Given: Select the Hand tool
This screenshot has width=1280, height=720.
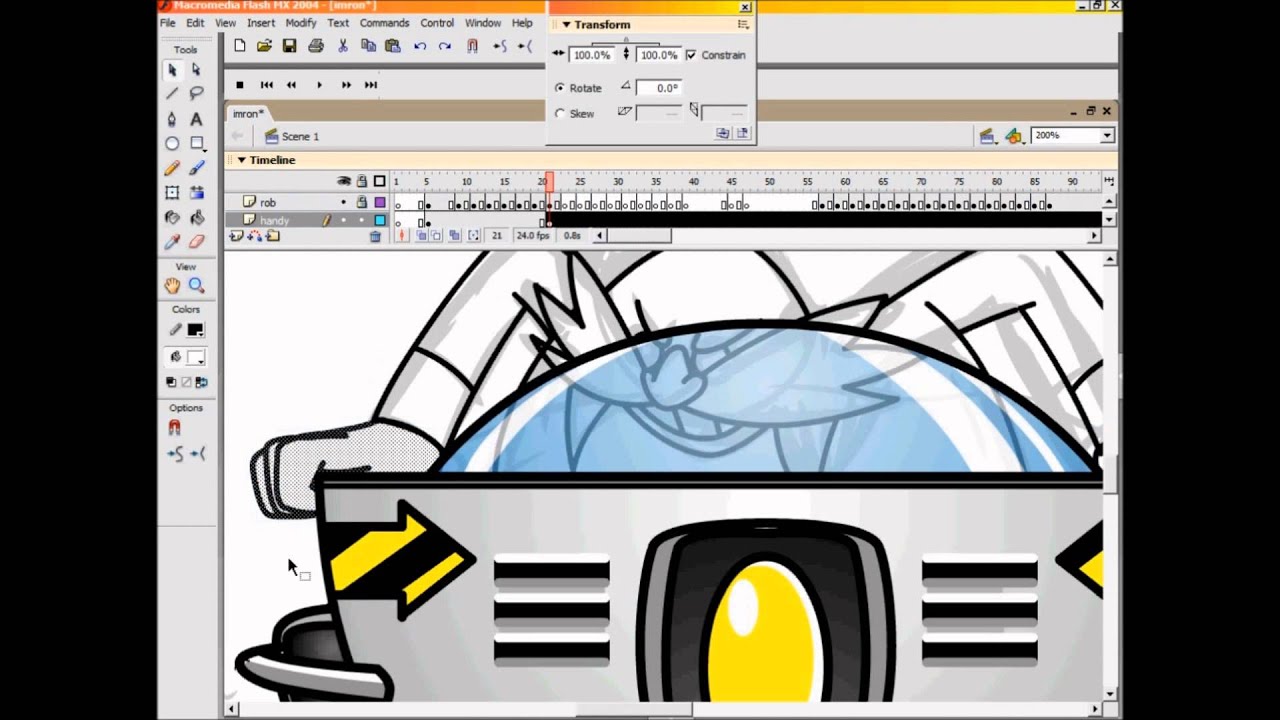Looking at the screenshot, I should coord(172,286).
